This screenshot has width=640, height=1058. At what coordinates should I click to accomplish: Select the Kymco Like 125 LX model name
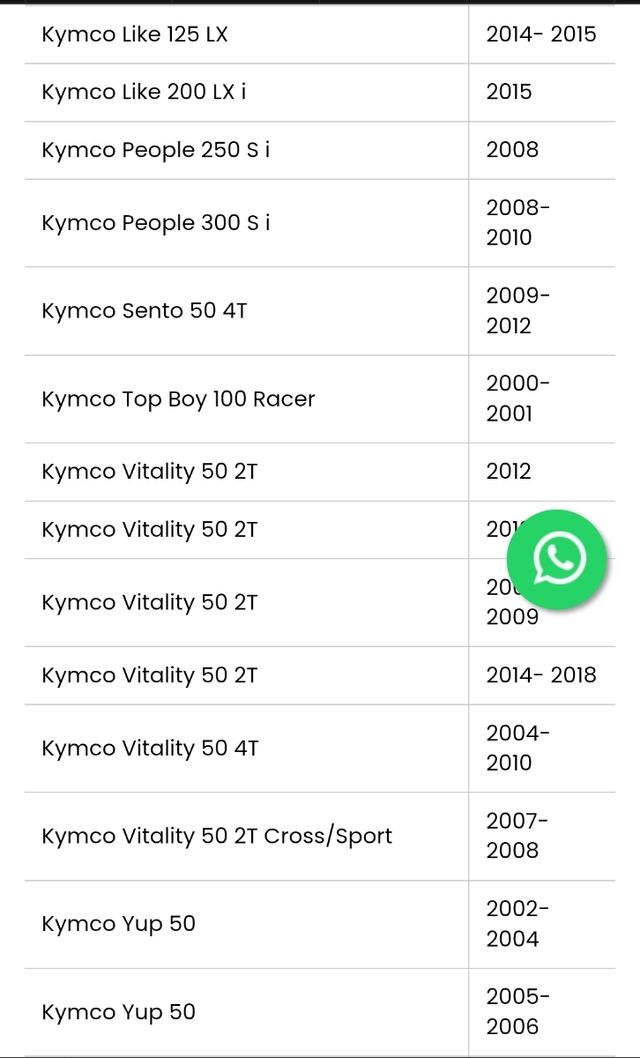pos(135,34)
